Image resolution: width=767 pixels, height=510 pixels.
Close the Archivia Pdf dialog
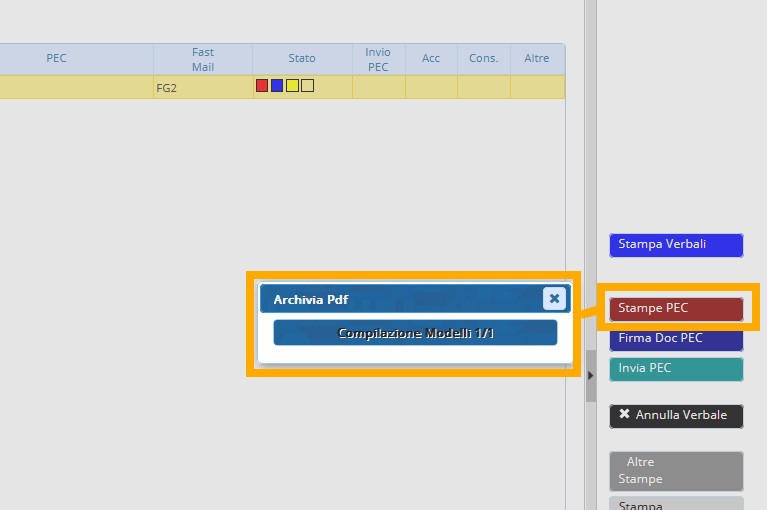coord(554,299)
